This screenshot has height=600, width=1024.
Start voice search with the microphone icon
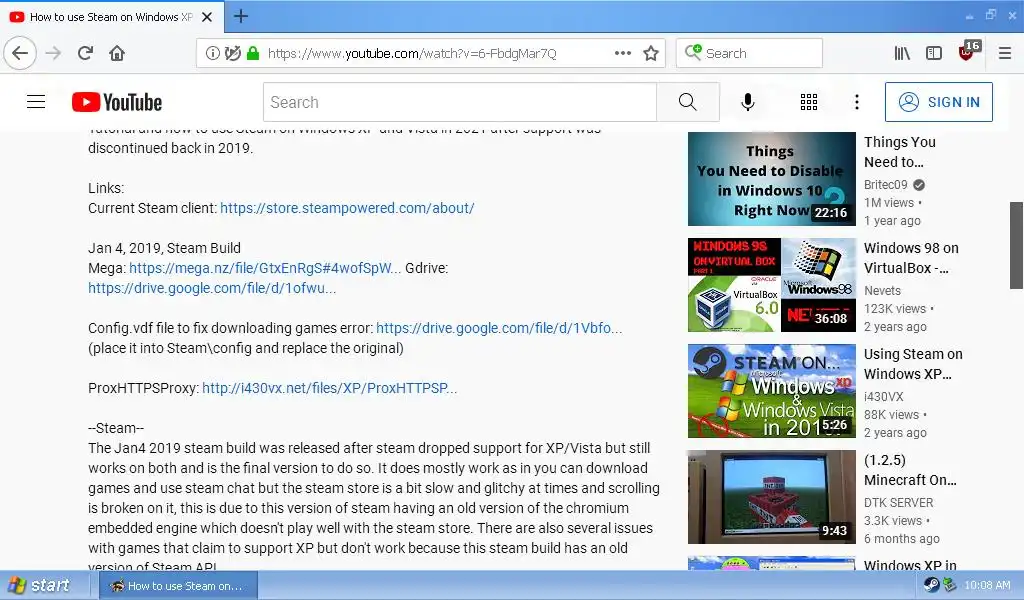point(748,102)
